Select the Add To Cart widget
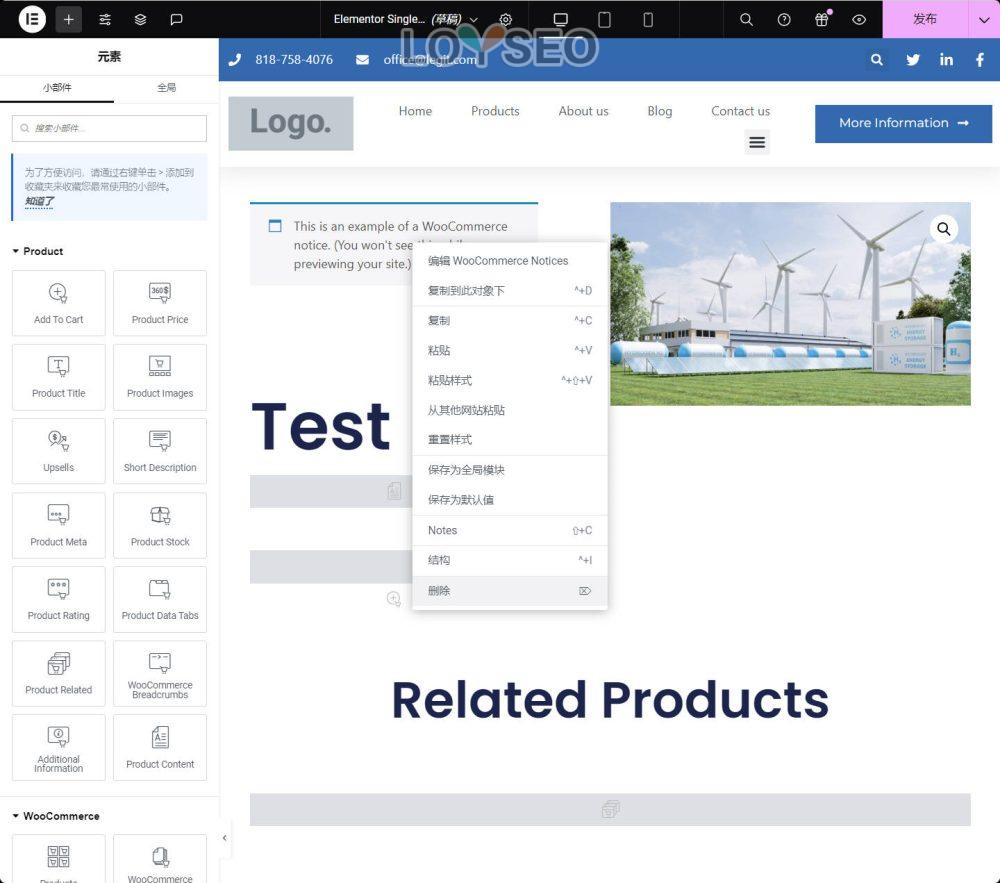The height and width of the screenshot is (883, 1000). (x=59, y=303)
